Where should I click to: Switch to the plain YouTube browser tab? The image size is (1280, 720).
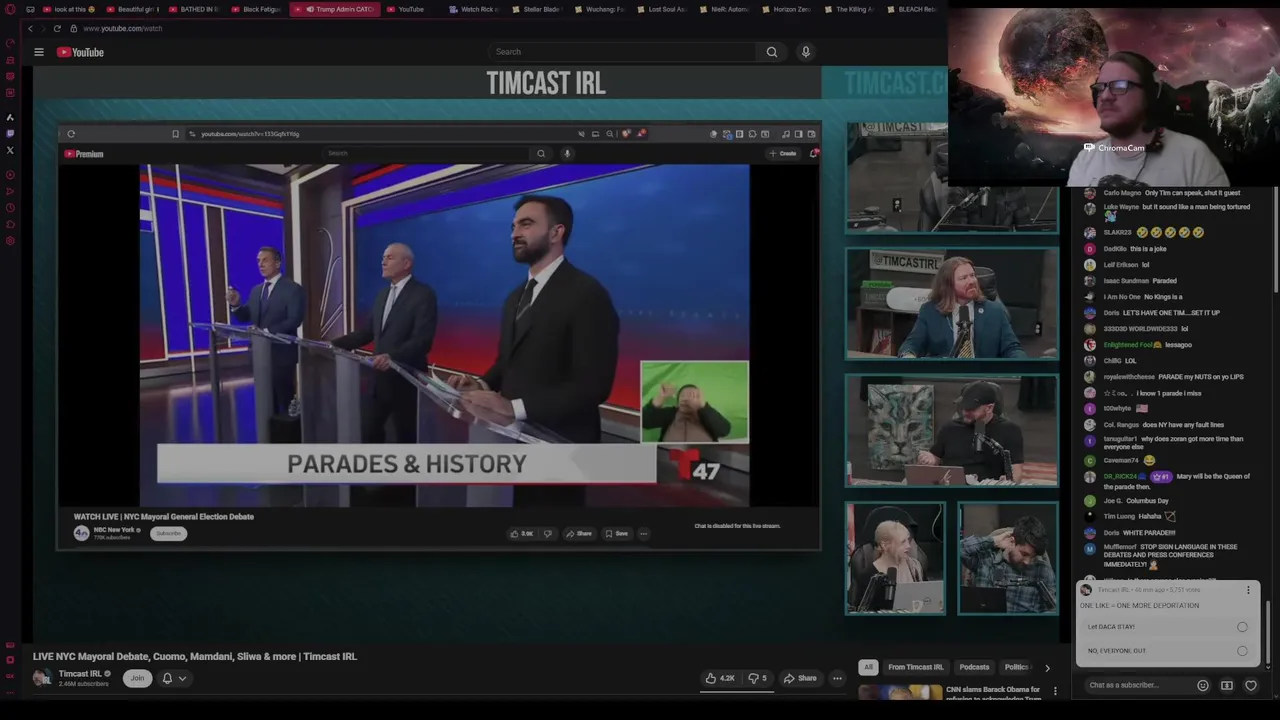[404, 9]
